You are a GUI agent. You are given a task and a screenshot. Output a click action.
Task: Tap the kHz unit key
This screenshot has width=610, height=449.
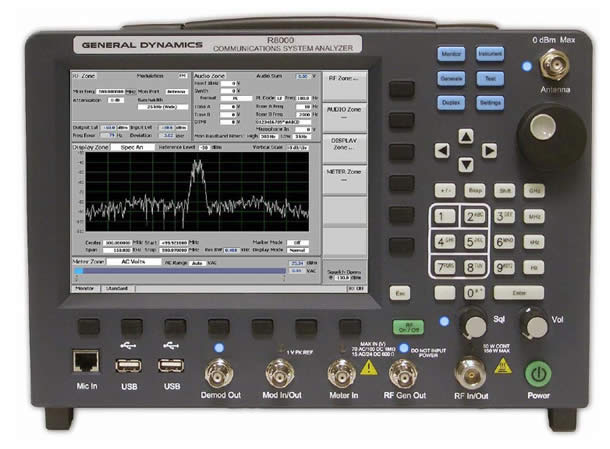[534, 242]
